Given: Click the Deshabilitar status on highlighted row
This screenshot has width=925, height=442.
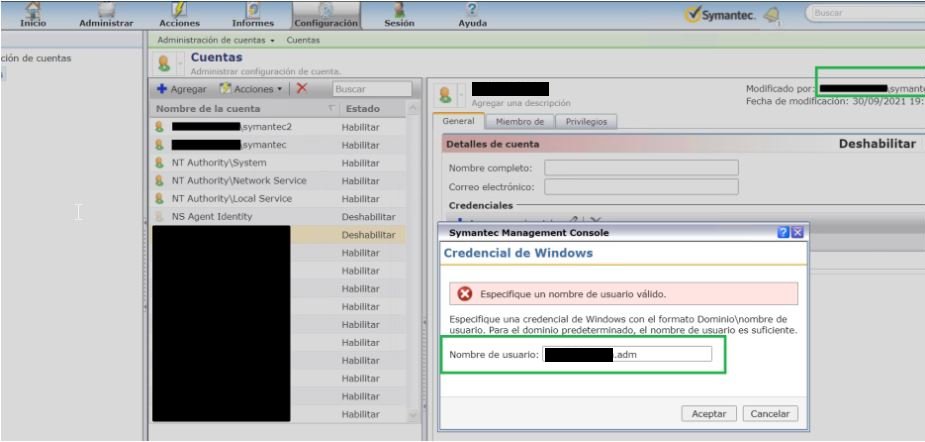Looking at the screenshot, I should (369, 235).
